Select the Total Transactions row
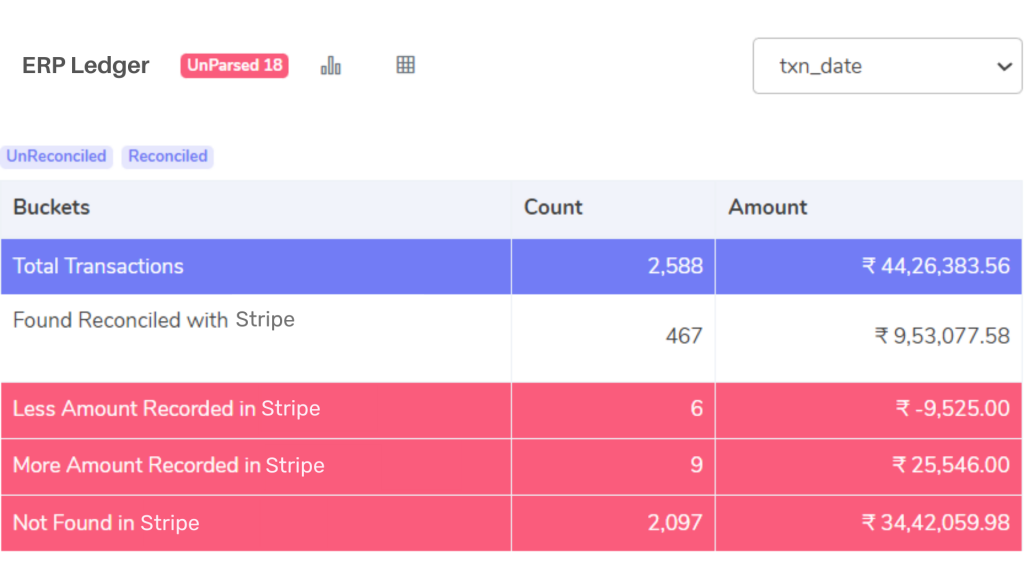The height and width of the screenshot is (576, 1024). [x=511, y=266]
